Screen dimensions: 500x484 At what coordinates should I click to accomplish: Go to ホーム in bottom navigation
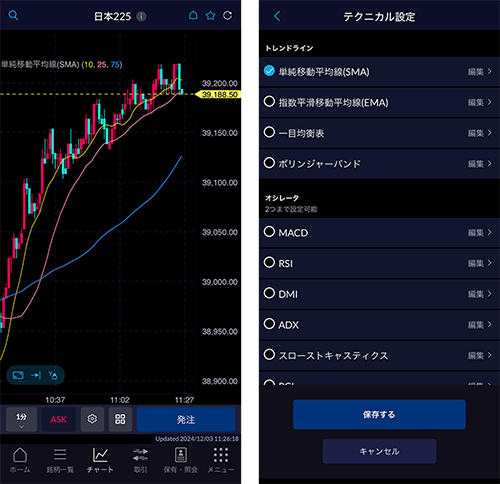[20, 460]
